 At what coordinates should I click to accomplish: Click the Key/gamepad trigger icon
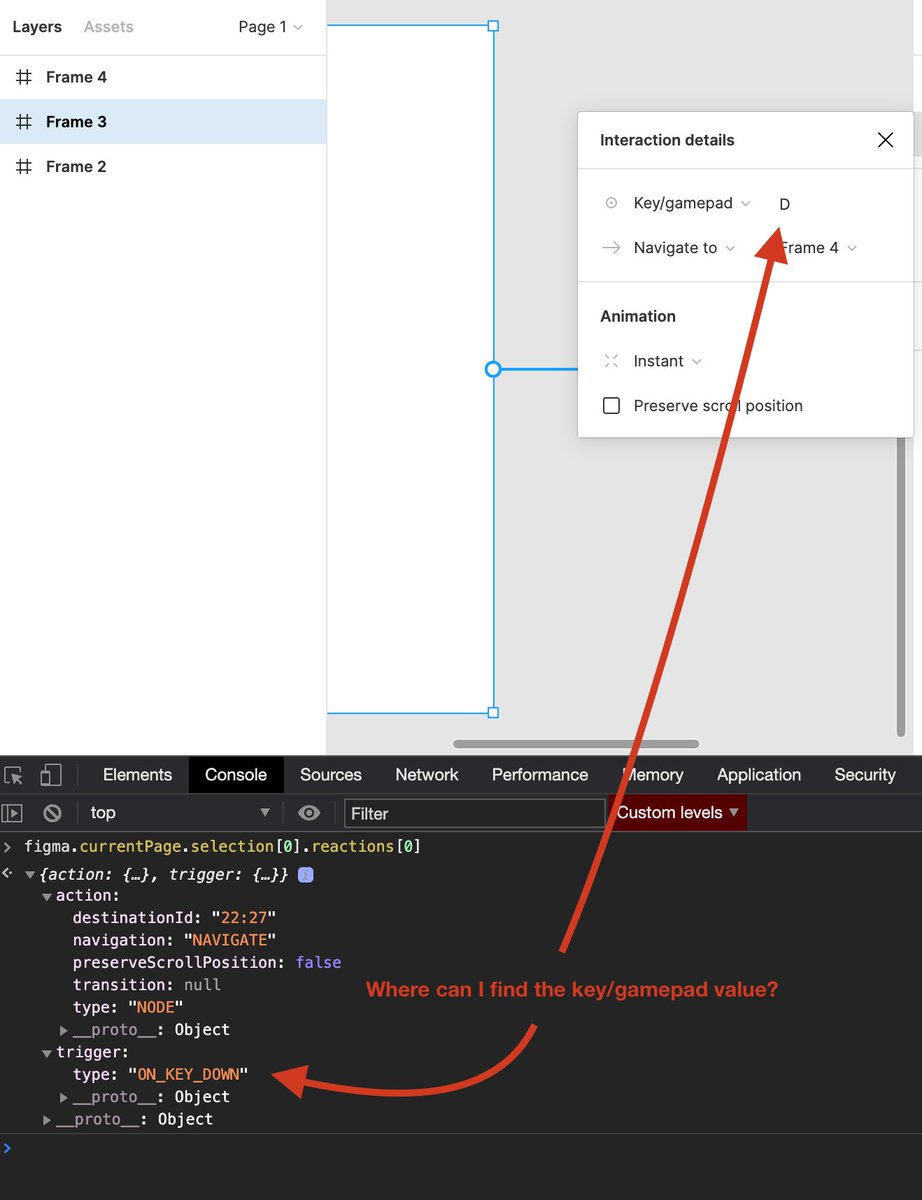611,203
